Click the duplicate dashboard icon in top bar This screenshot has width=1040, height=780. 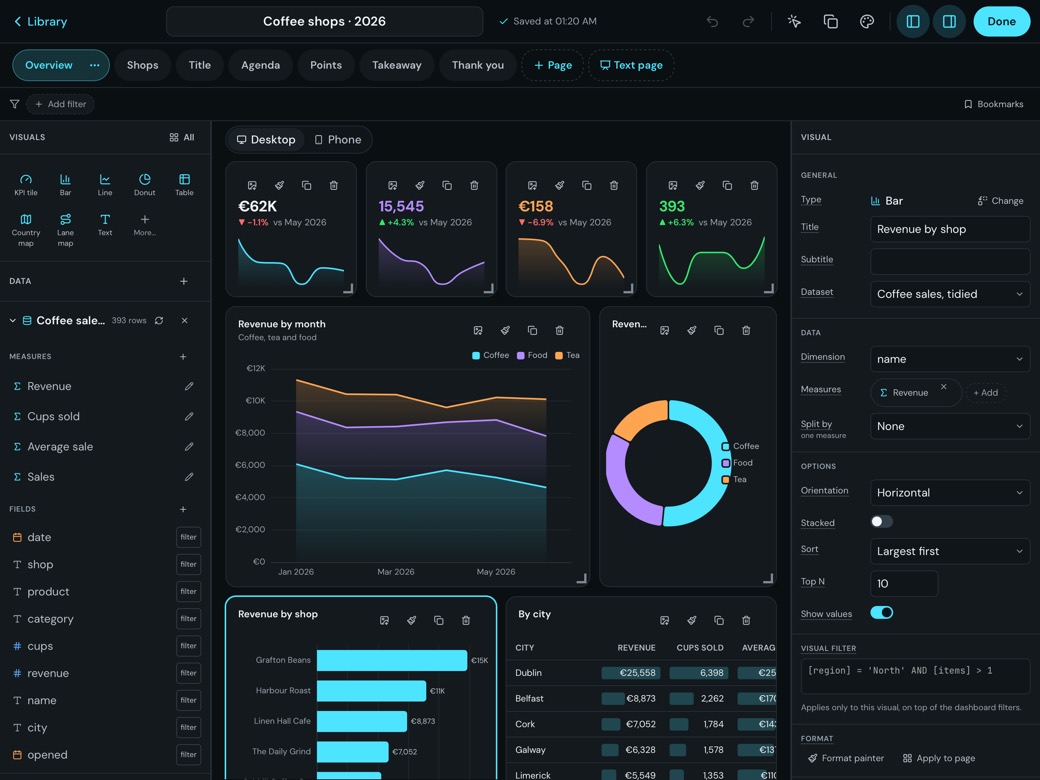tap(830, 21)
